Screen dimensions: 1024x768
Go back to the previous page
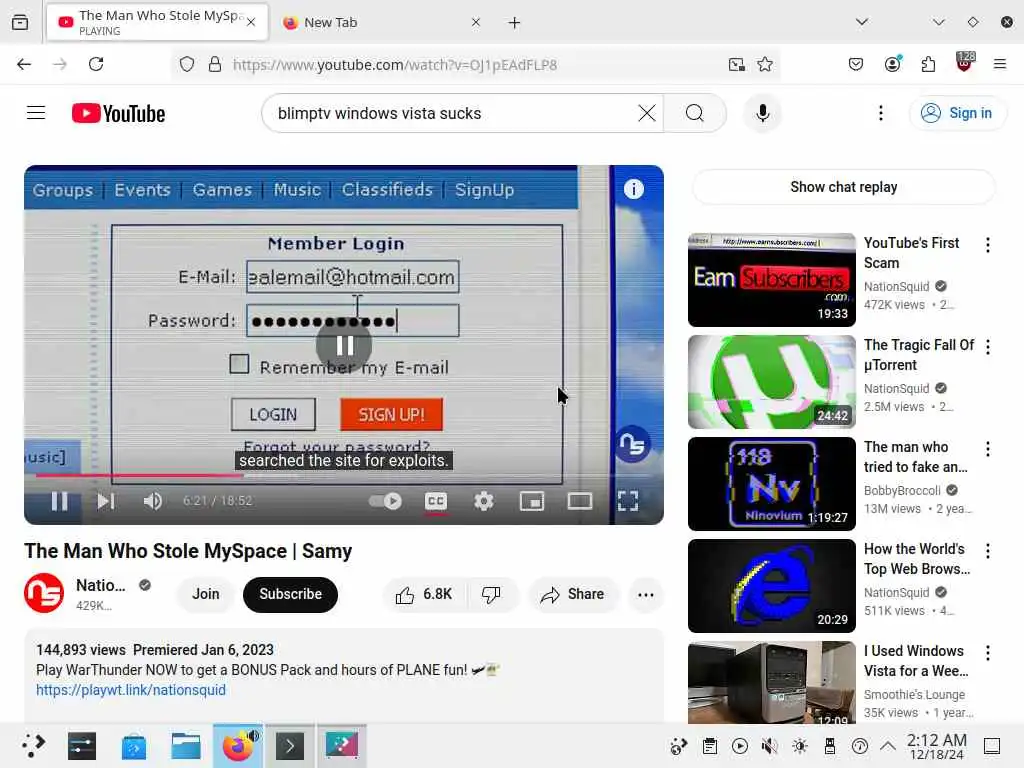pos(24,64)
